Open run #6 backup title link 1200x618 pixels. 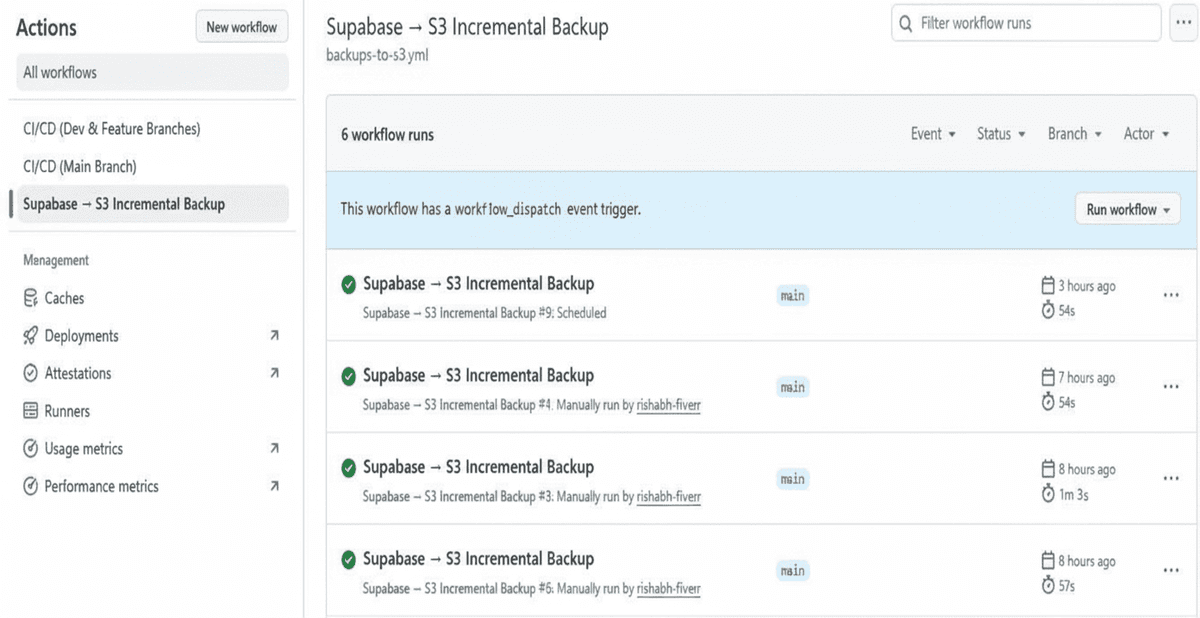(x=478, y=559)
